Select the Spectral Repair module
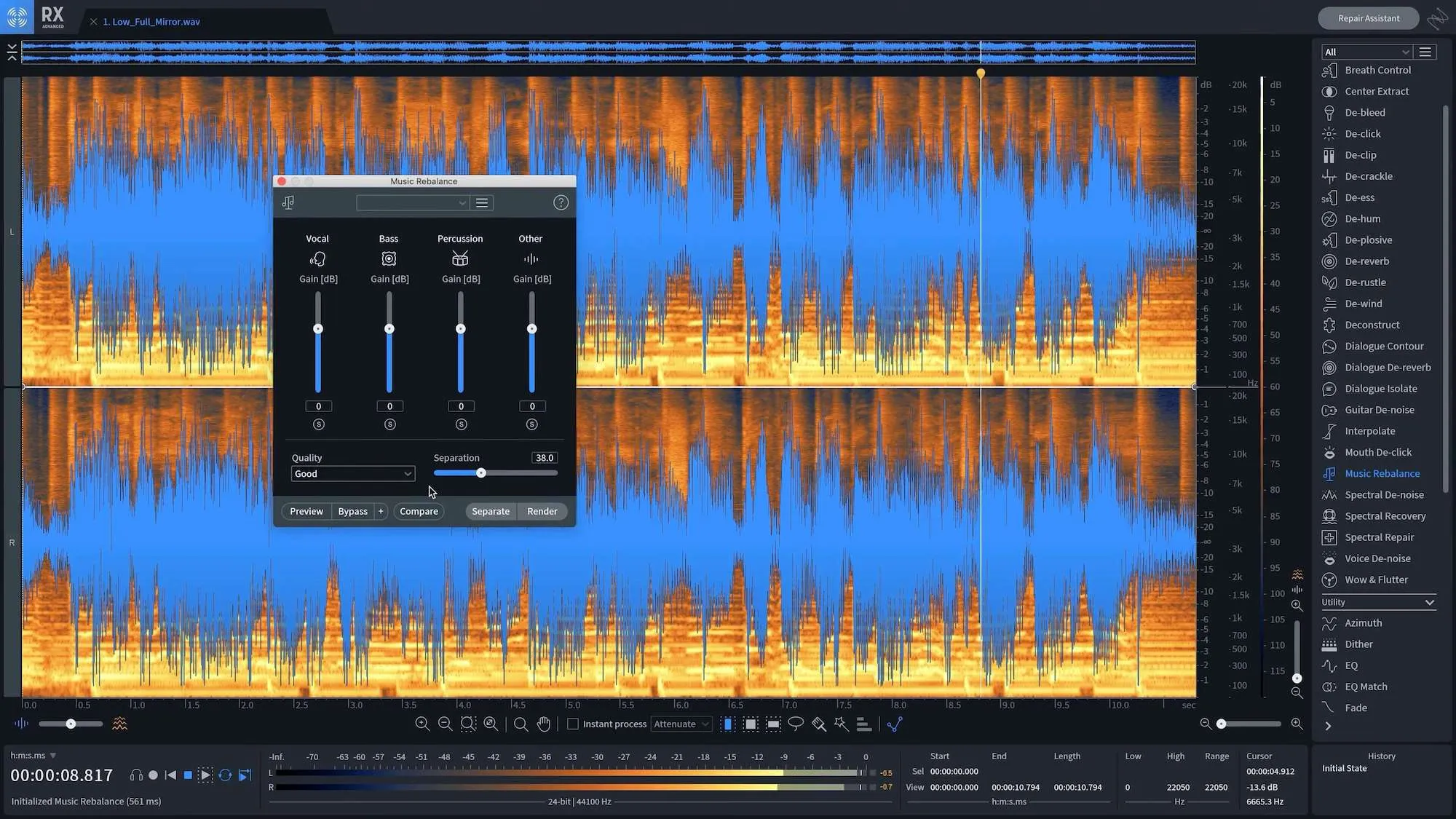Viewport: 1456px width, 819px height. coord(1377,537)
